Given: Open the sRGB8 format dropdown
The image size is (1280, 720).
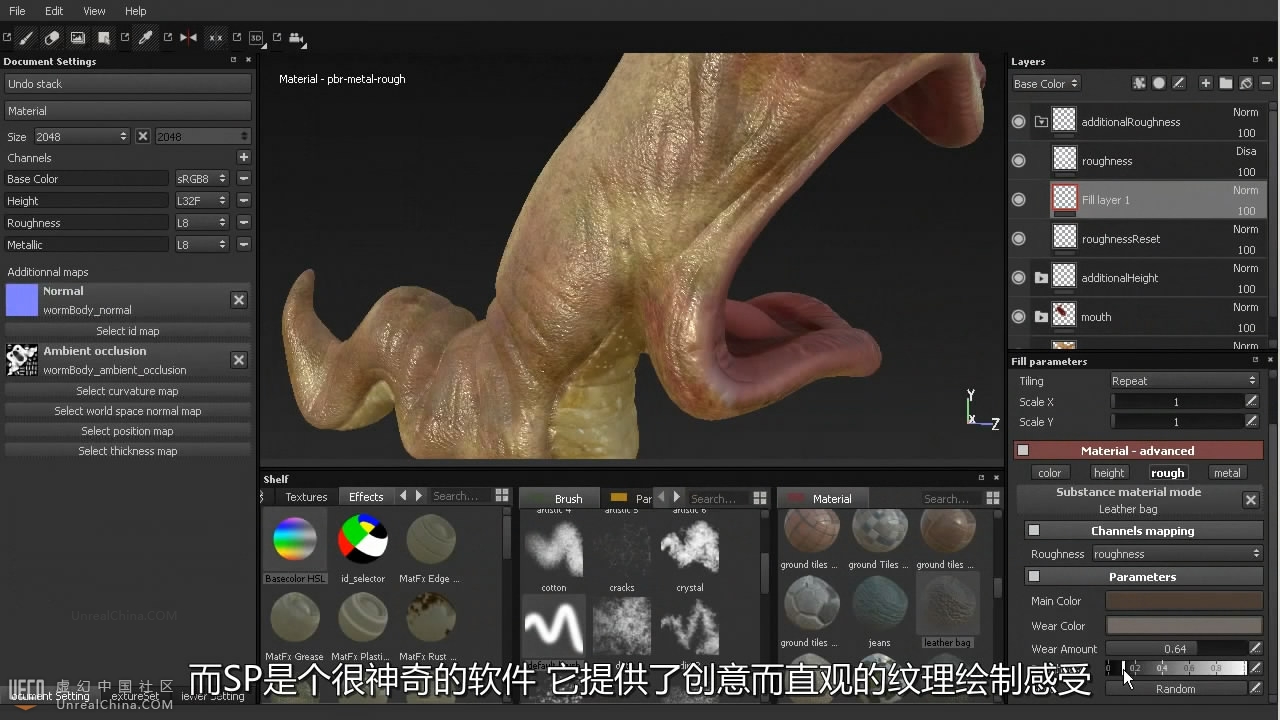Looking at the screenshot, I should [x=202, y=179].
